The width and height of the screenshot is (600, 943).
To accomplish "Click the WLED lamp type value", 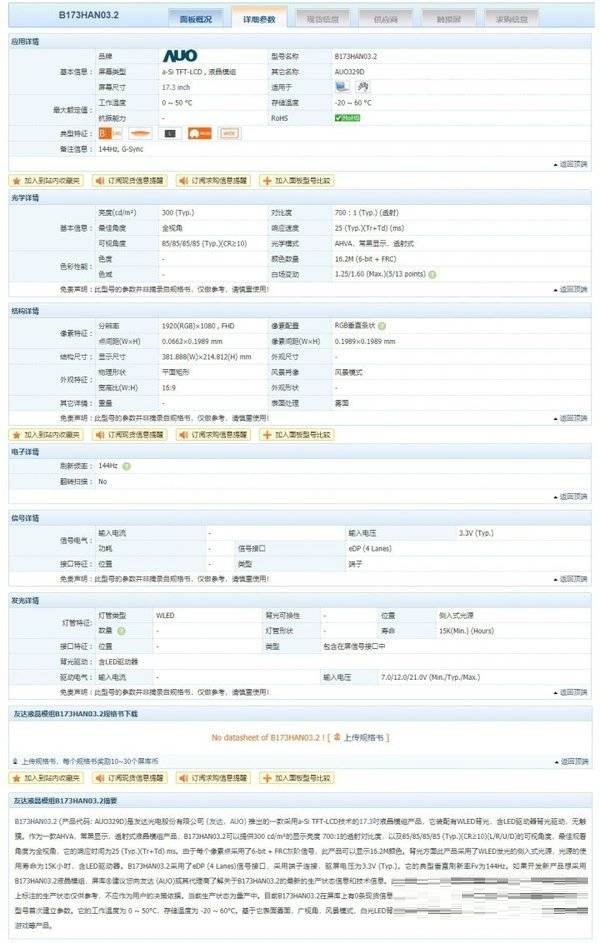I will pyautogui.click(x=165, y=616).
